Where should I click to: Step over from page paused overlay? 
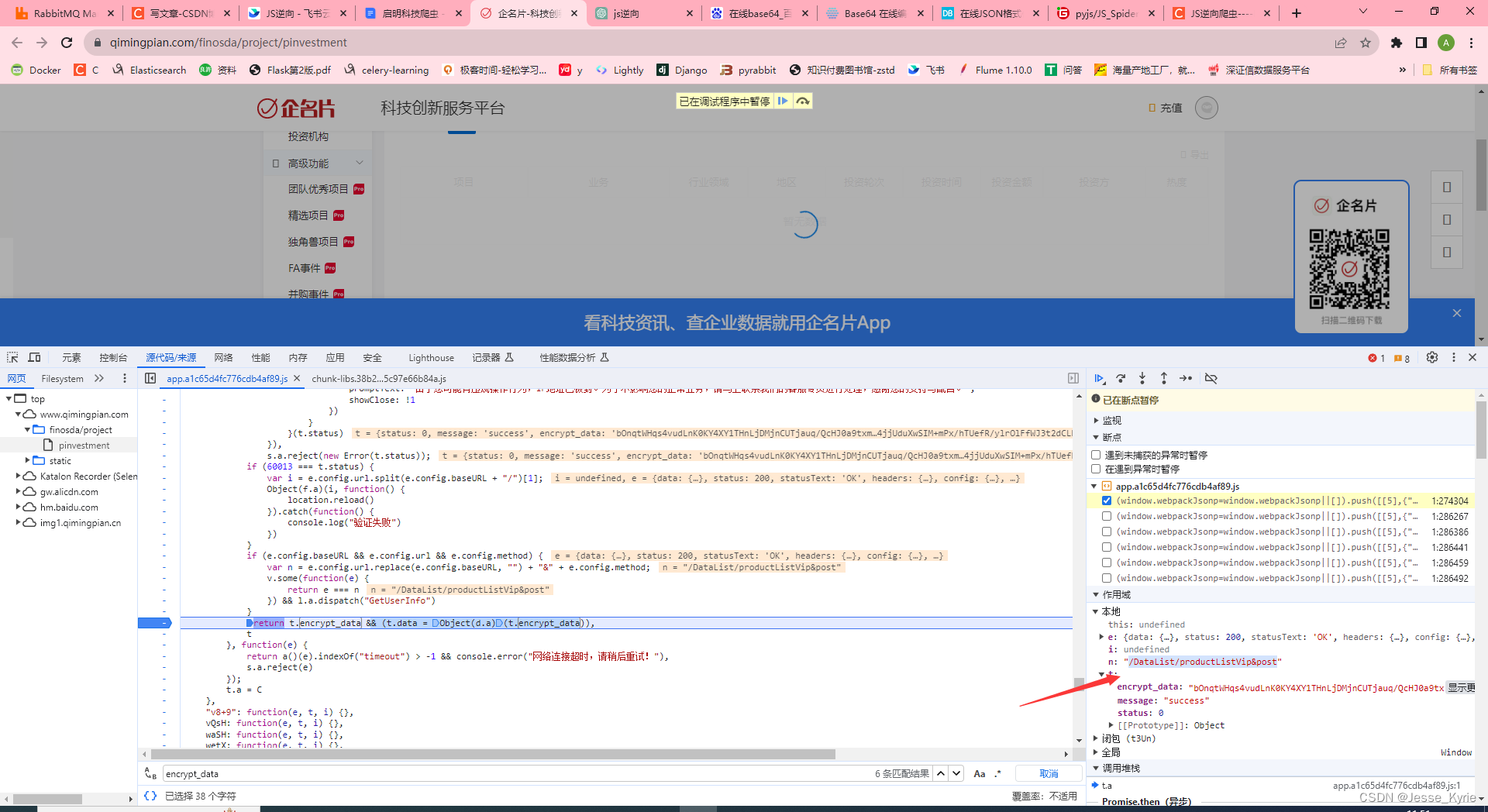tap(803, 101)
